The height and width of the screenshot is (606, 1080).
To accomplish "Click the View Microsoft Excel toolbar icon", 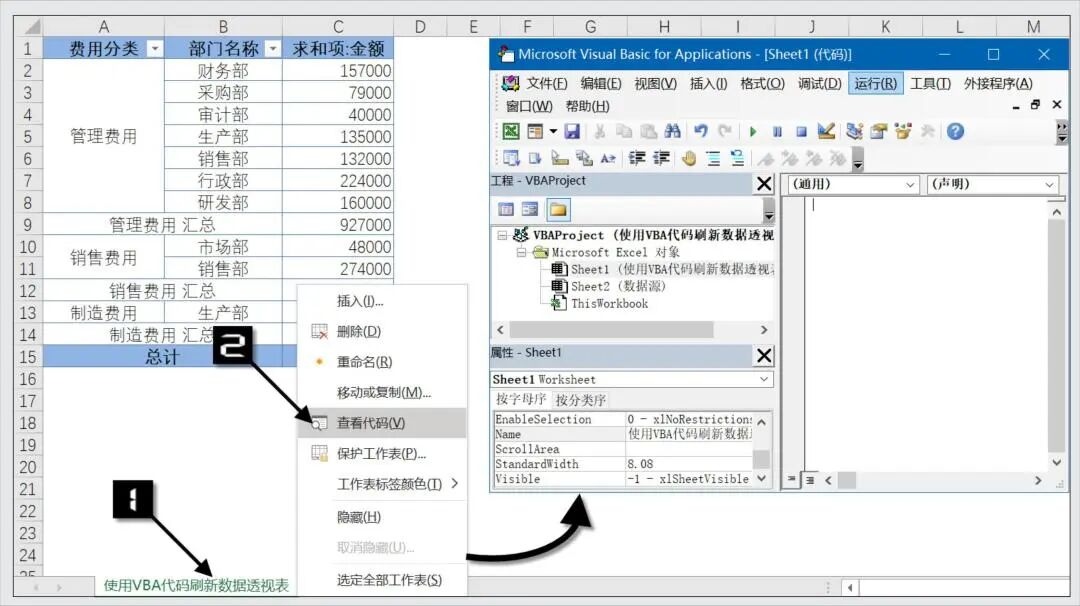I will 511,131.
